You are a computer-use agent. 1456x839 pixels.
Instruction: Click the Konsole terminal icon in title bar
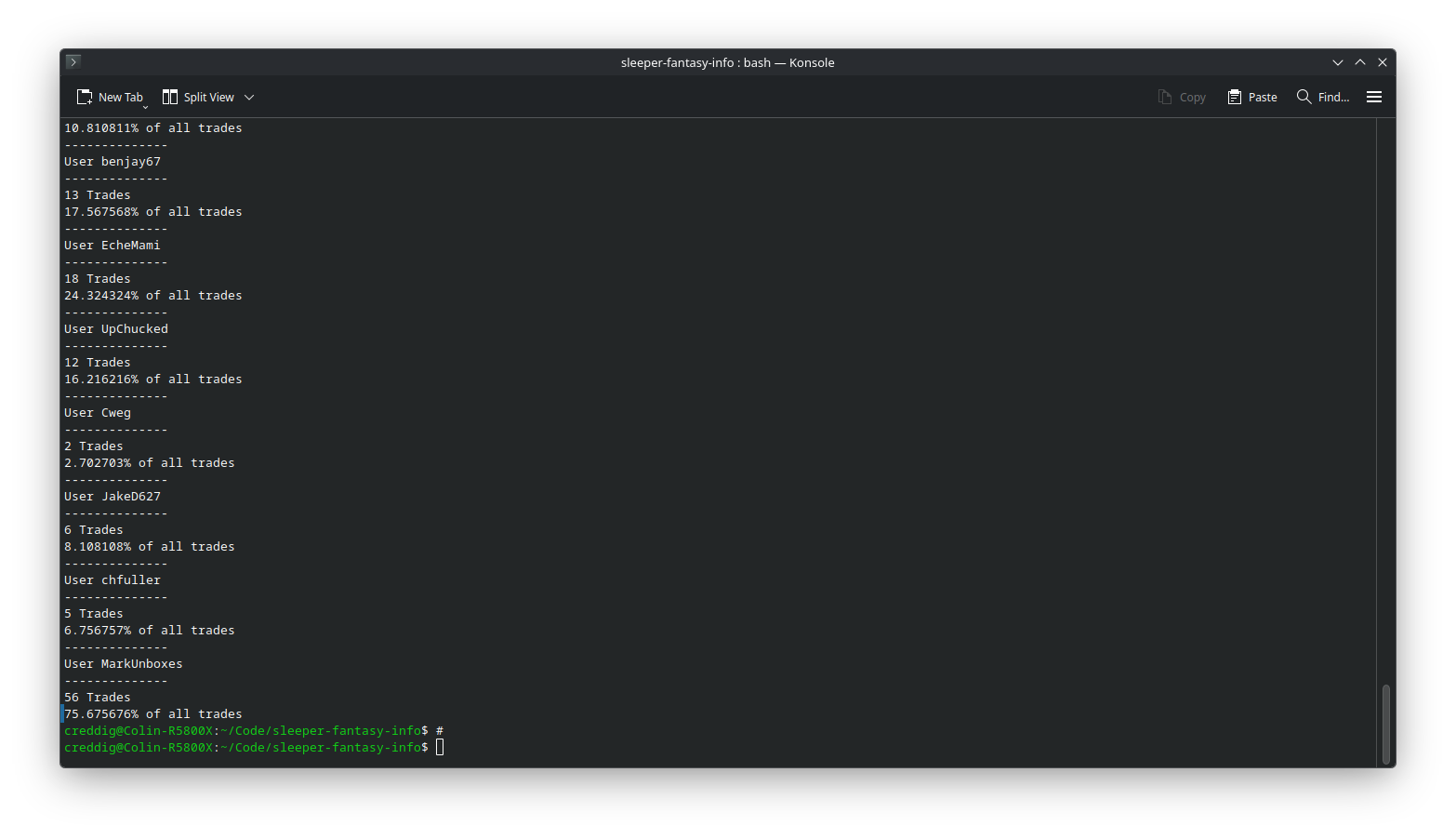click(x=73, y=62)
